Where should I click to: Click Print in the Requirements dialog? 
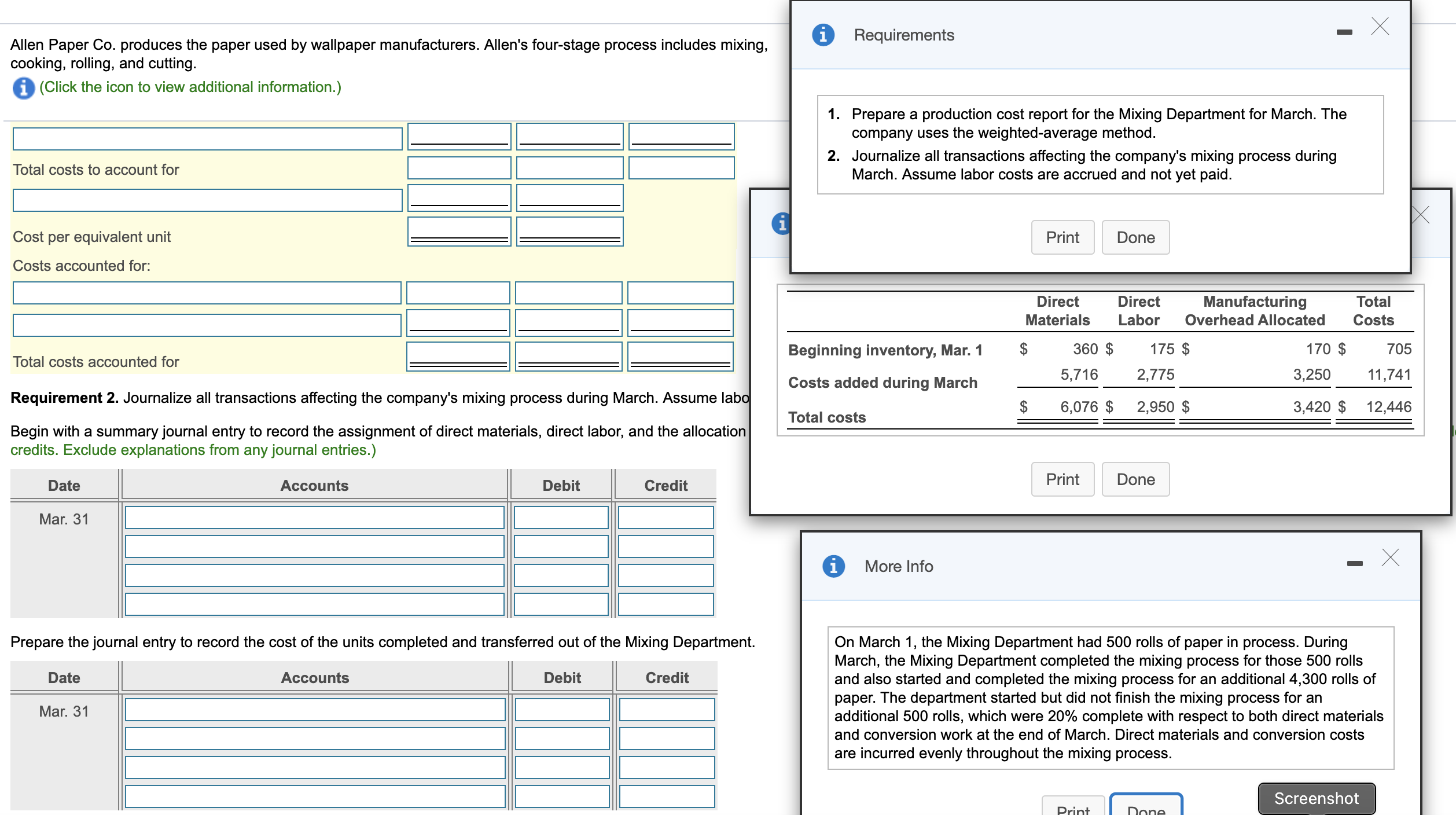[x=1062, y=237]
